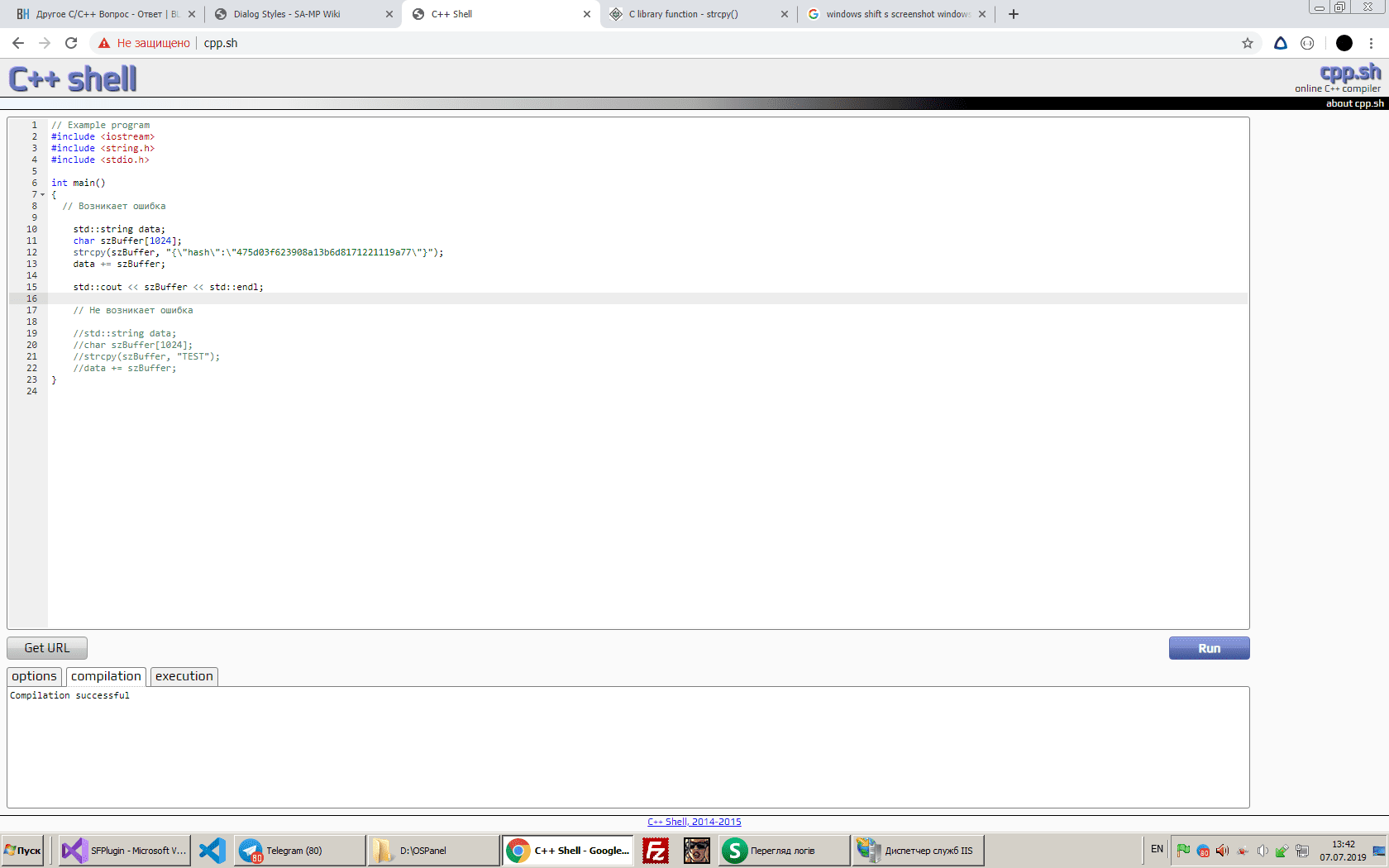This screenshot has height=868, width=1389.
Task: Open FileZilla from the taskbar
Action: pos(656,850)
